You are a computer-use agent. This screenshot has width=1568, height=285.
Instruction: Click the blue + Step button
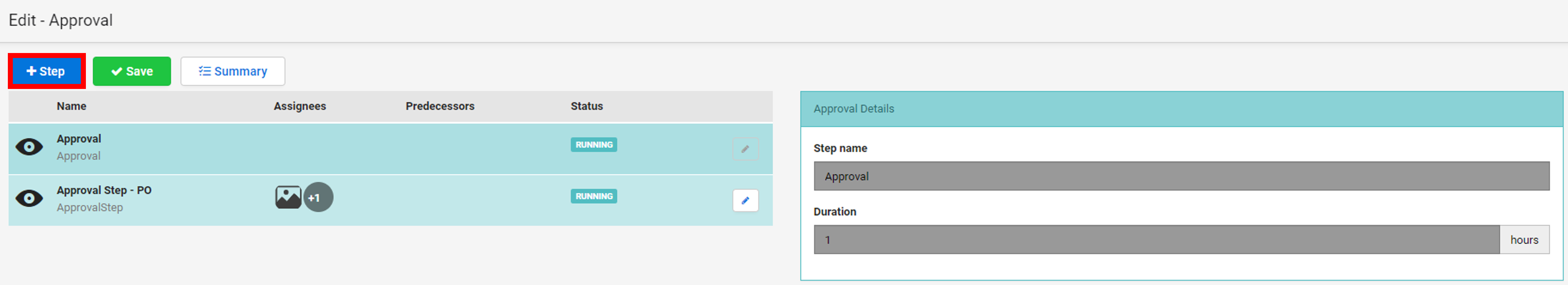click(46, 71)
